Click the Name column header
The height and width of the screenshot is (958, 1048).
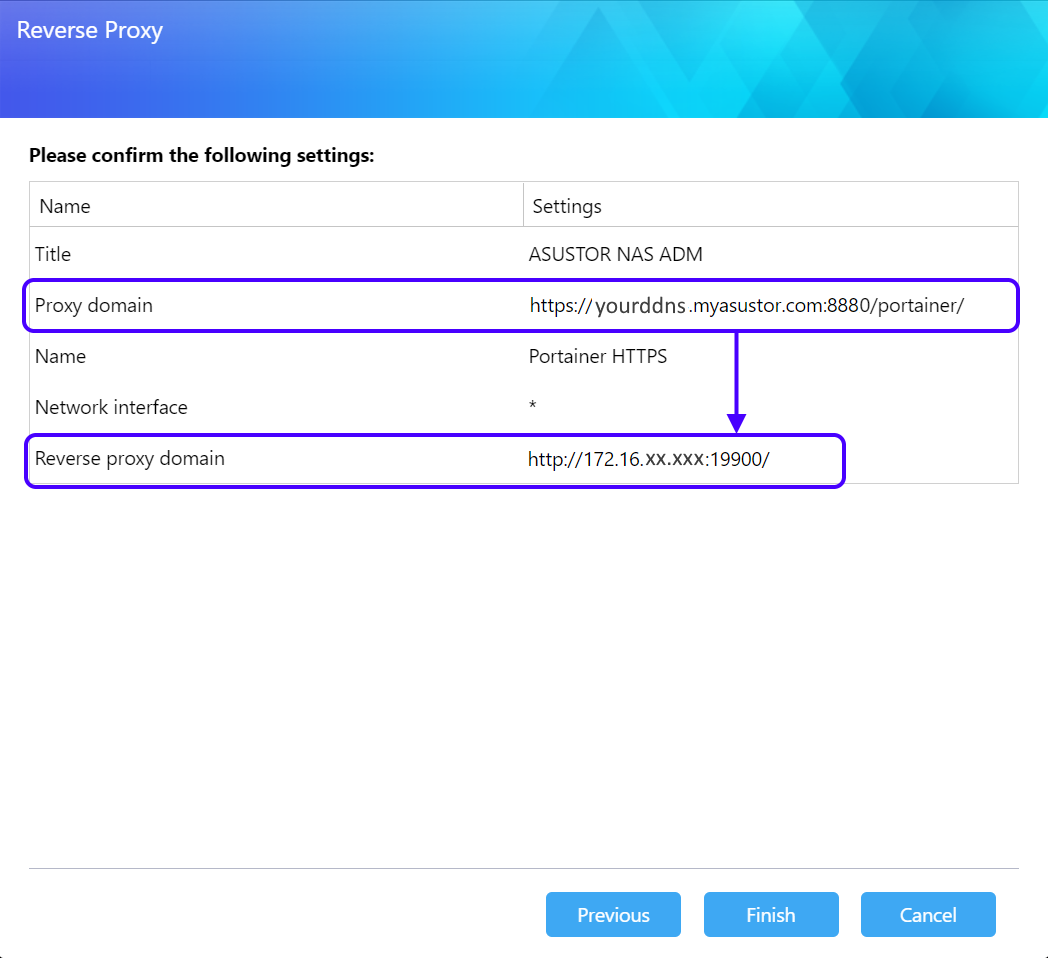coord(64,205)
